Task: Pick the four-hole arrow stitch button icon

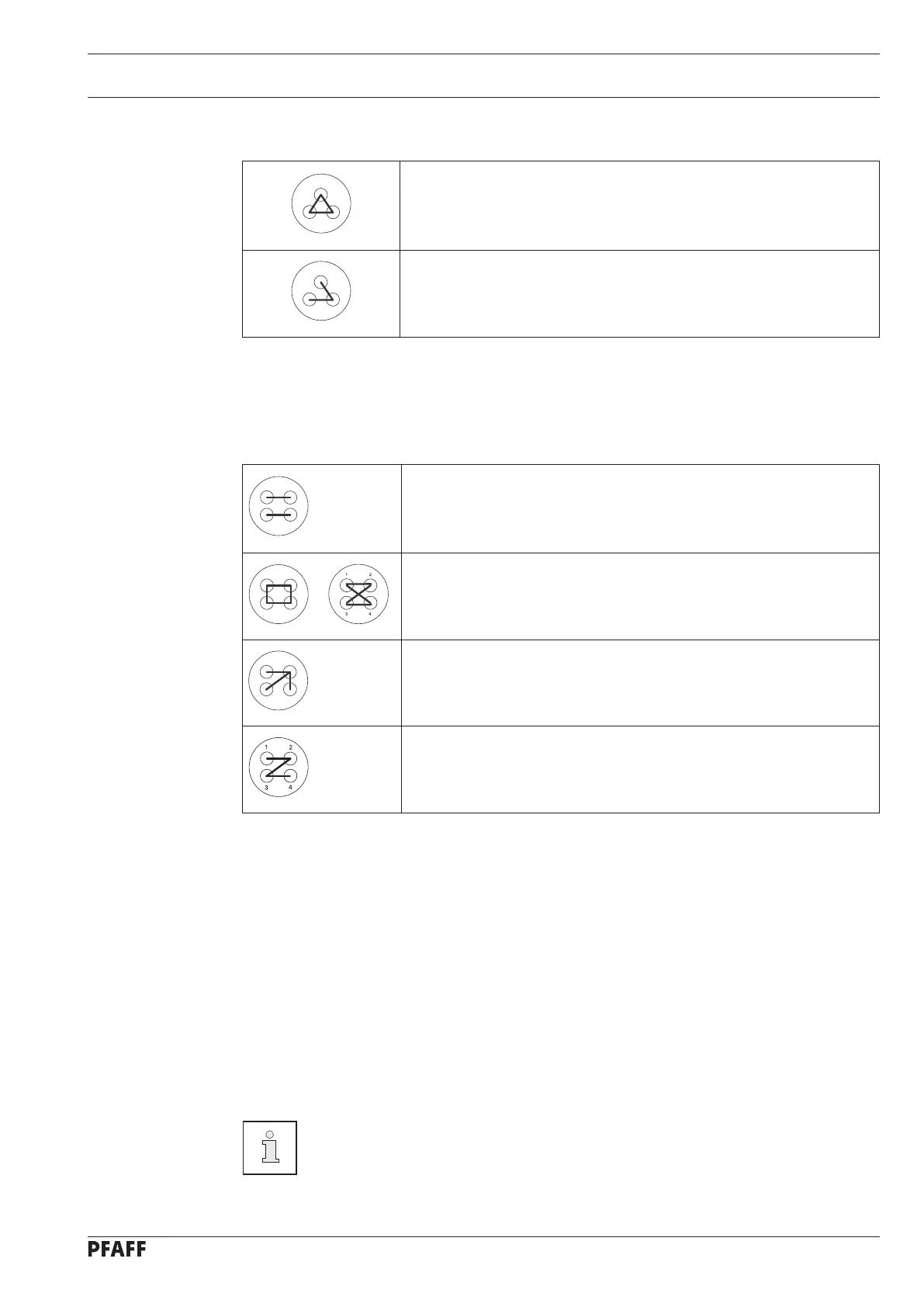Action: point(279,681)
